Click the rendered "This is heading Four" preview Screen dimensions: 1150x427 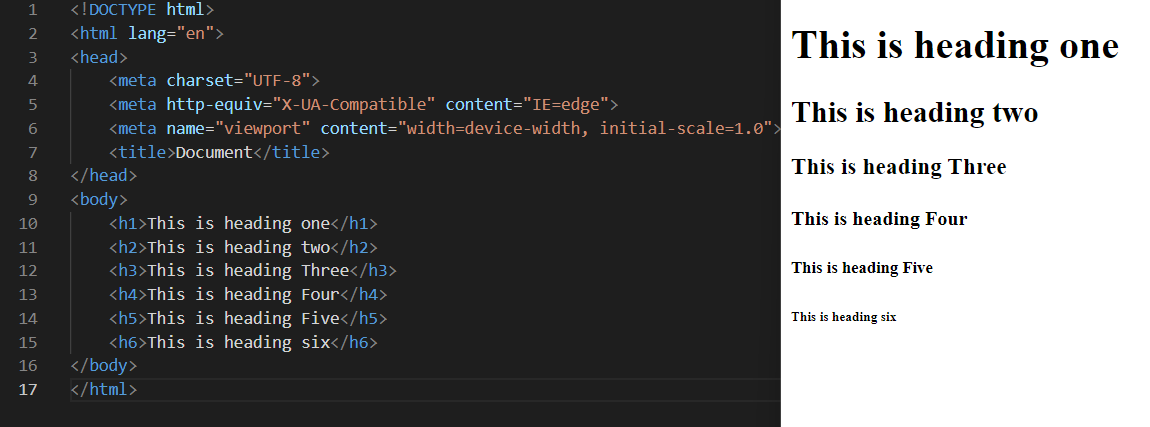[879, 219]
